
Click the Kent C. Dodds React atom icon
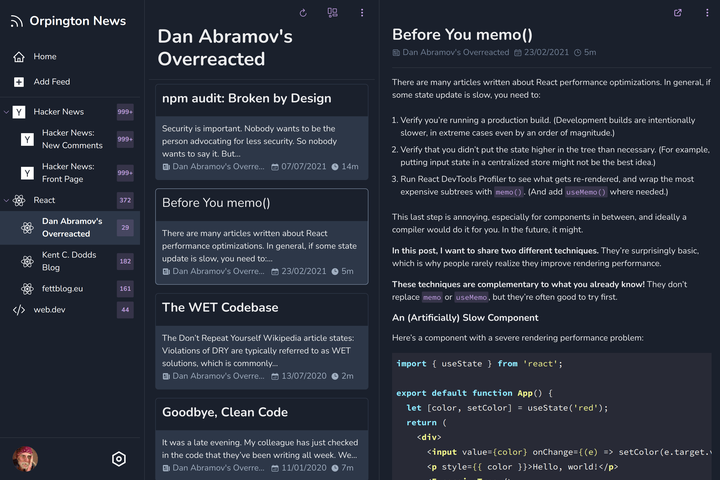point(28,261)
